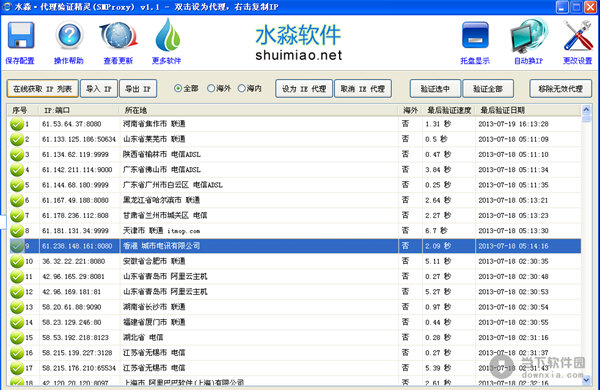
Task: Select IP 61.142.211.114:9000
Action: [77, 170]
